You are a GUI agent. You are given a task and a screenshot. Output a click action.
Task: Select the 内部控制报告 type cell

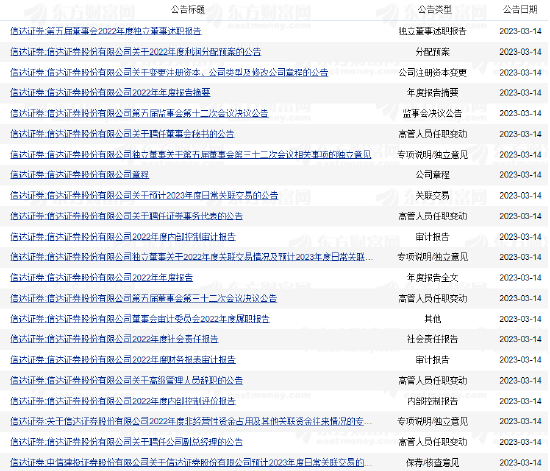point(432,401)
